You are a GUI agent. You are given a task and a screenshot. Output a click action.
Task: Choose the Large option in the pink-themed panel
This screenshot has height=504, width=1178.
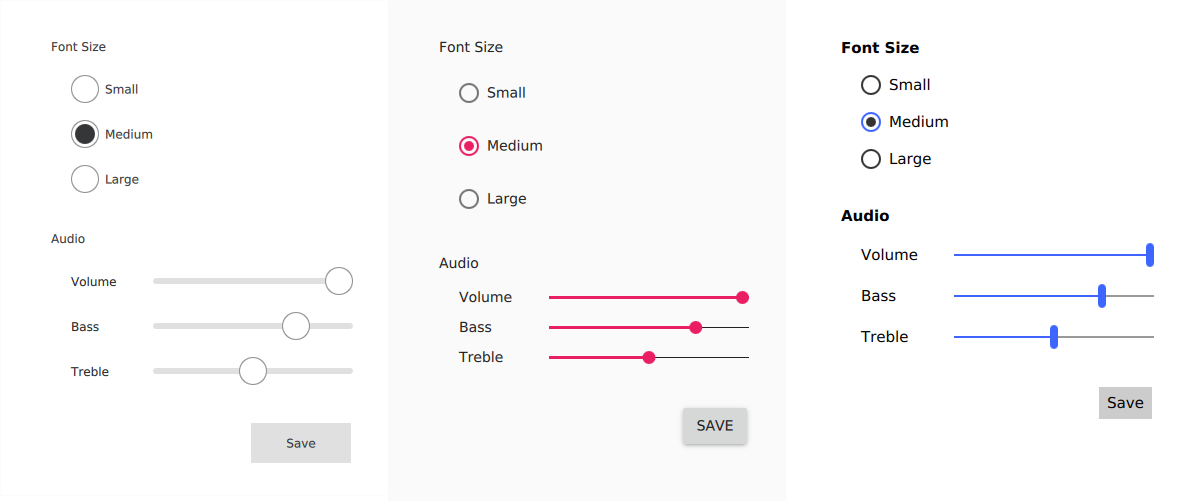pyautogui.click(x=469, y=199)
